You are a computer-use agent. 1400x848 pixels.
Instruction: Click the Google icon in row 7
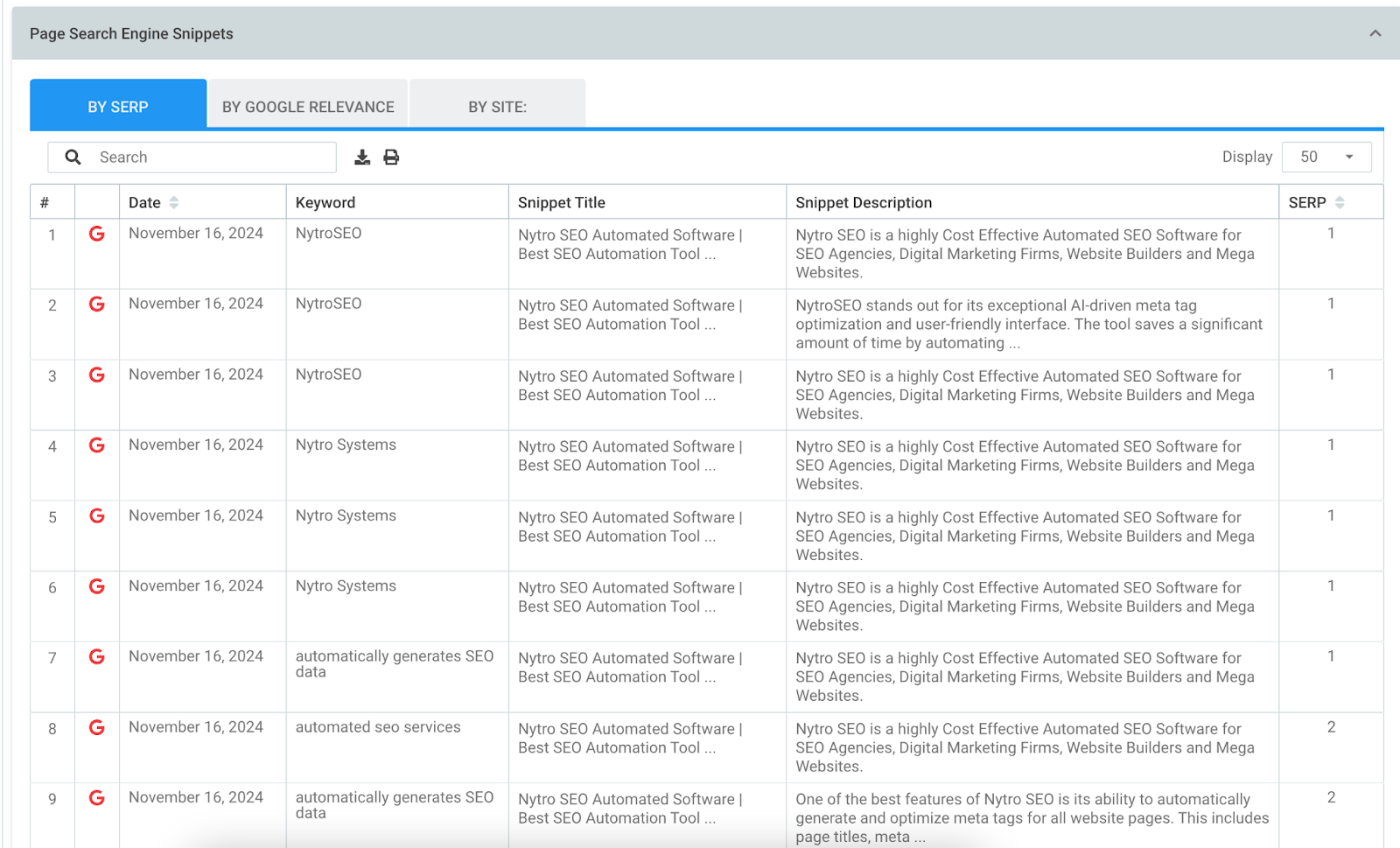pyautogui.click(x=97, y=656)
